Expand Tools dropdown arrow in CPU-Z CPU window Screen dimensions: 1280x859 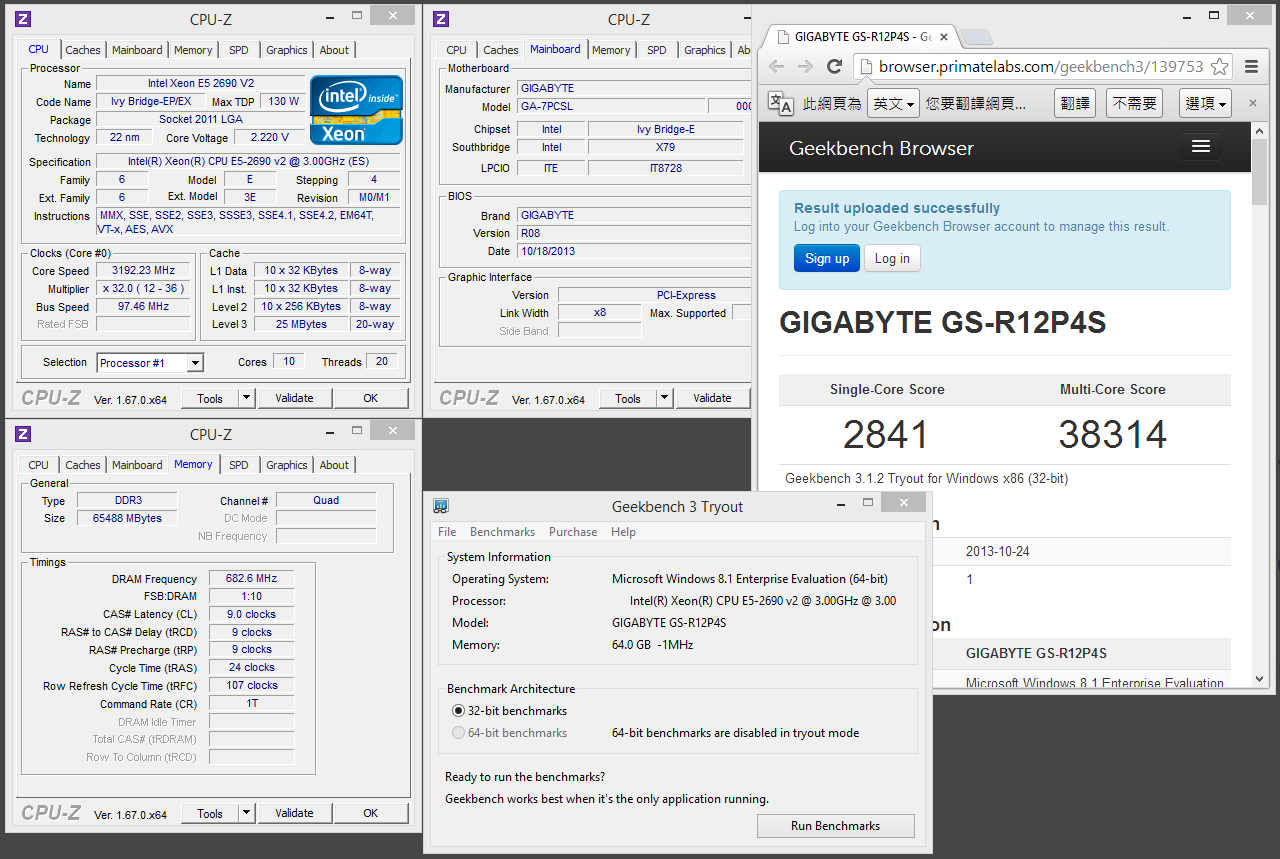point(246,398)
